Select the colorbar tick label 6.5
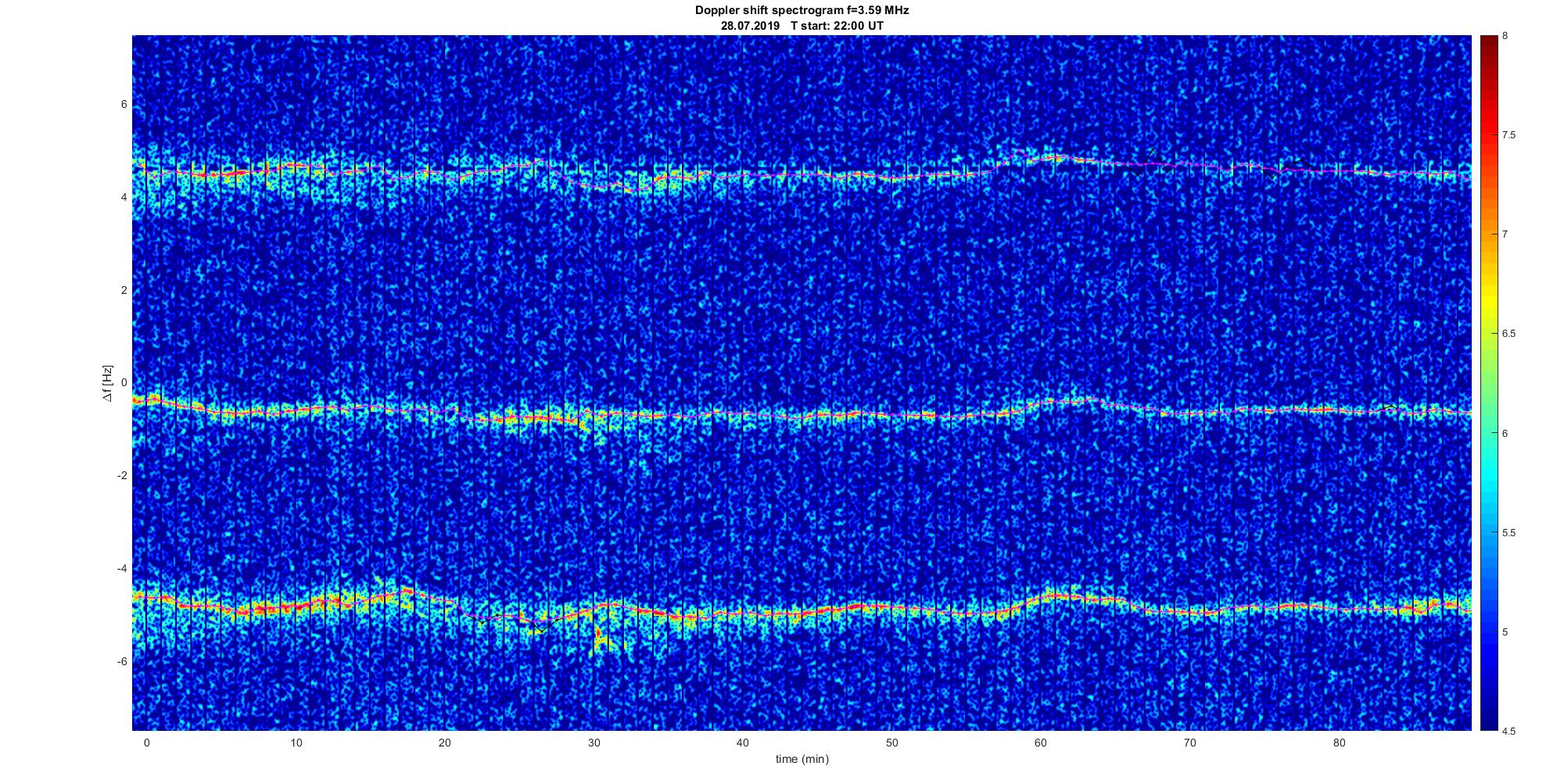Screen dimensions: 1564x784 coord(1509,334)
